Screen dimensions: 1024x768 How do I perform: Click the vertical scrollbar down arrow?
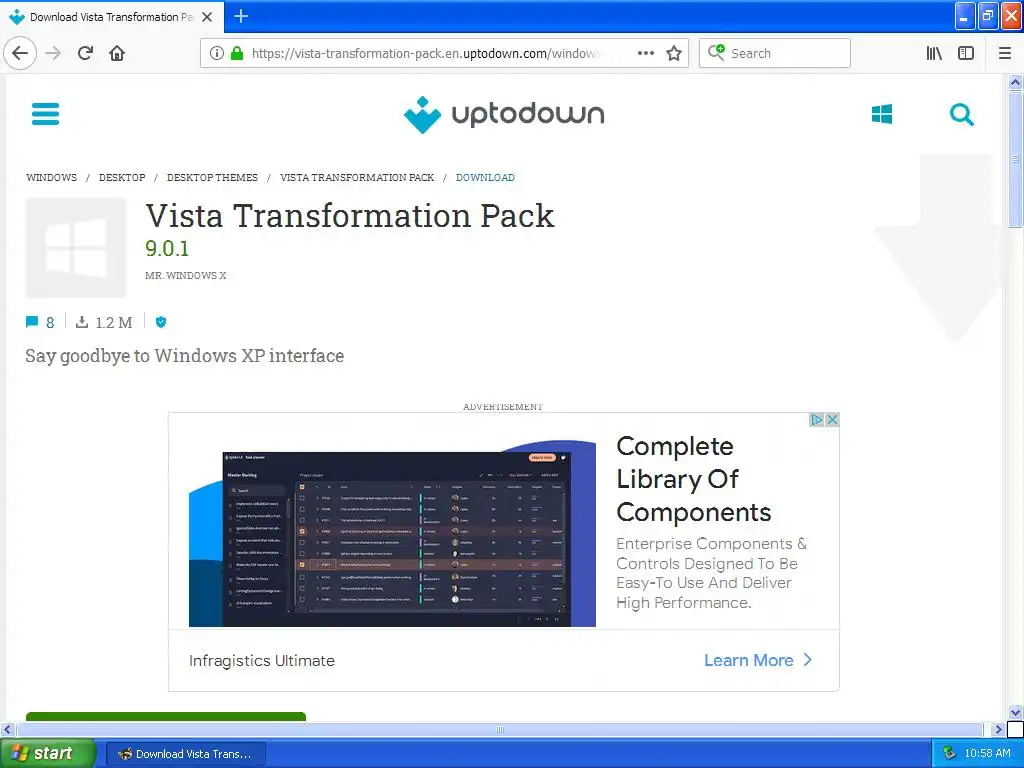(1015, 712)
